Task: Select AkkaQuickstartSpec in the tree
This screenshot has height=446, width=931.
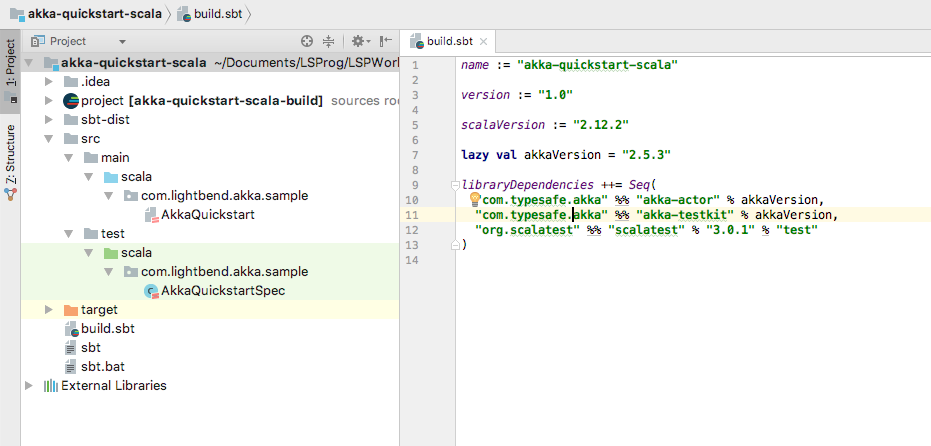Action: (x=223, y=291)
